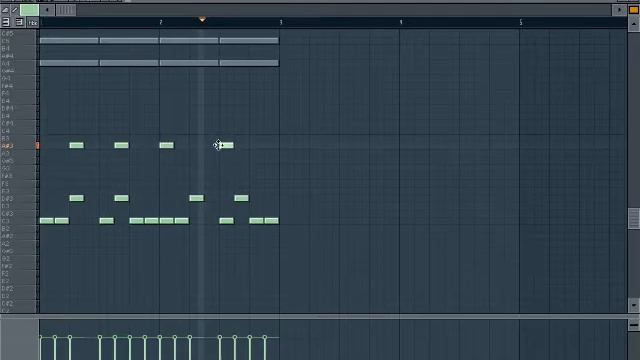Select the second long A4 note
640x360 pixels.
129,63
